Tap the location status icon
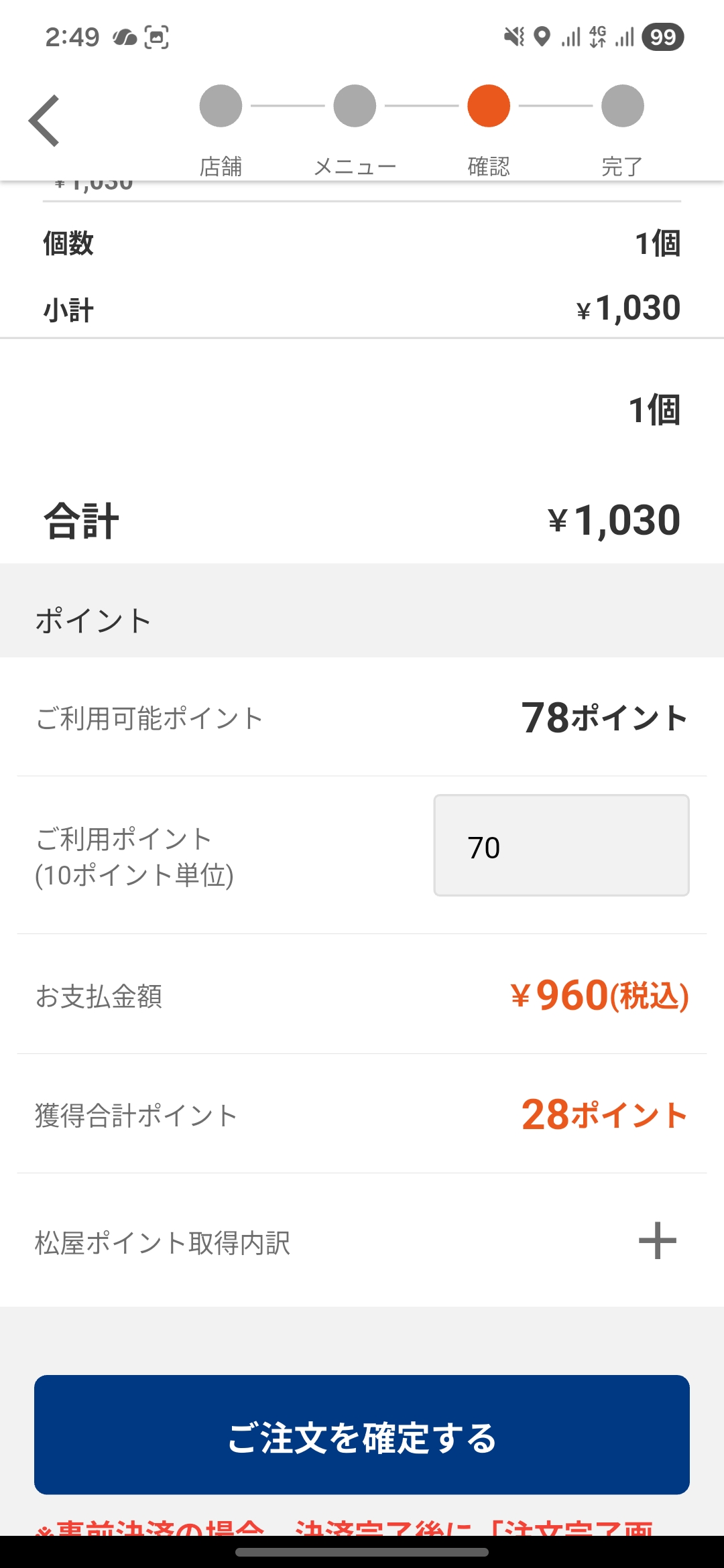Screen dimensions: 724x1568 [542, 37]
